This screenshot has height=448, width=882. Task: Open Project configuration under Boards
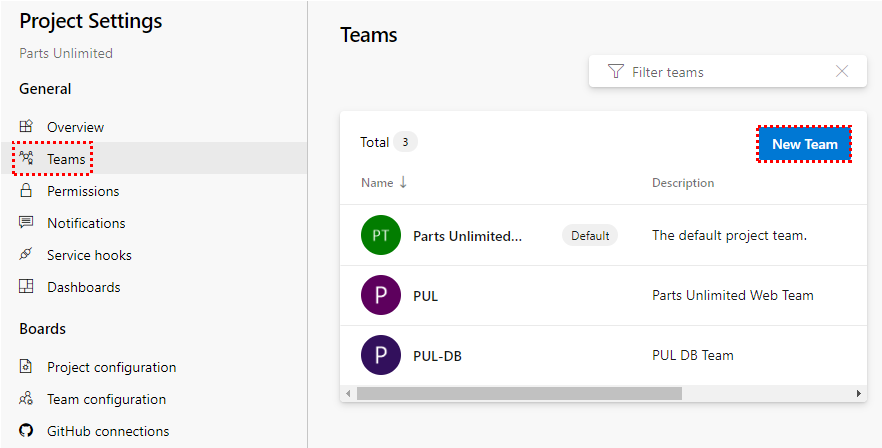[x=111, y=368]
